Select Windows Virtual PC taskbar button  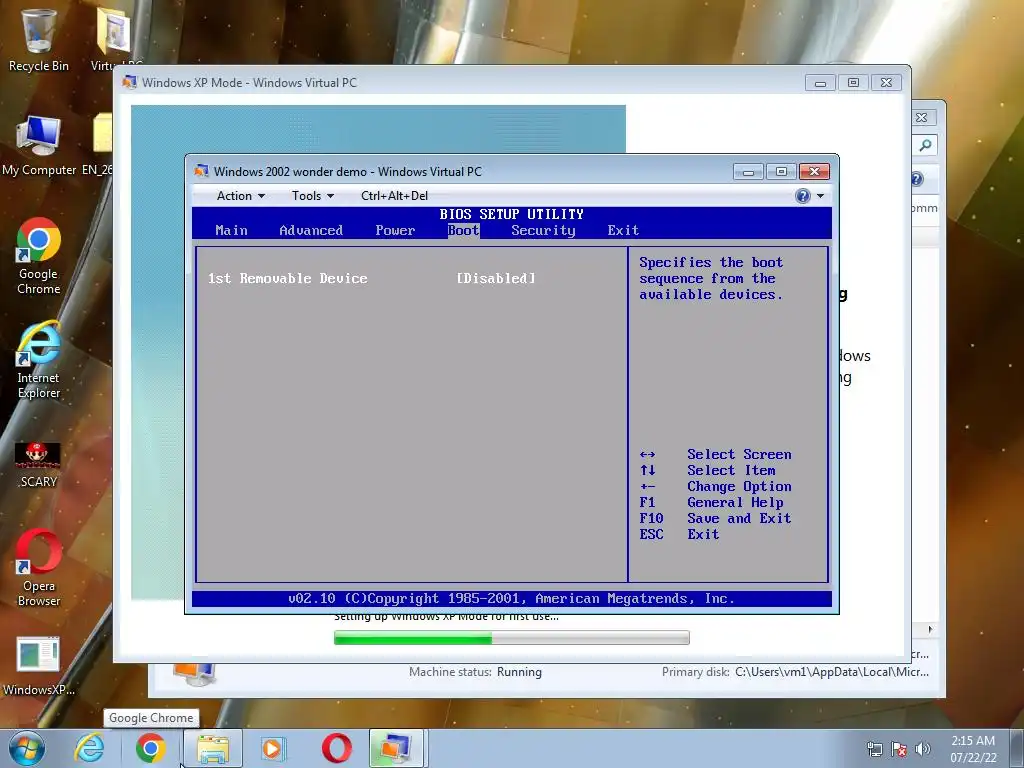(x=397, y=748)
